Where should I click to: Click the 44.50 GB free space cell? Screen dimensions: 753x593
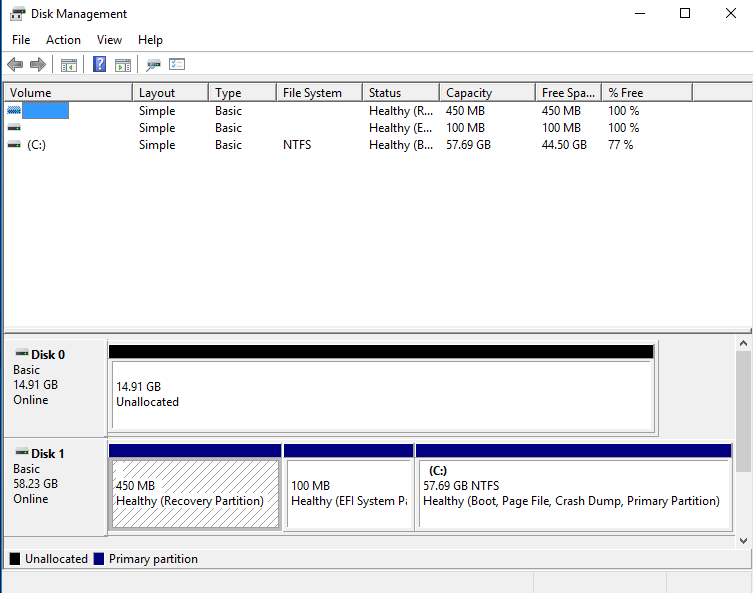(x=564, y=145)
